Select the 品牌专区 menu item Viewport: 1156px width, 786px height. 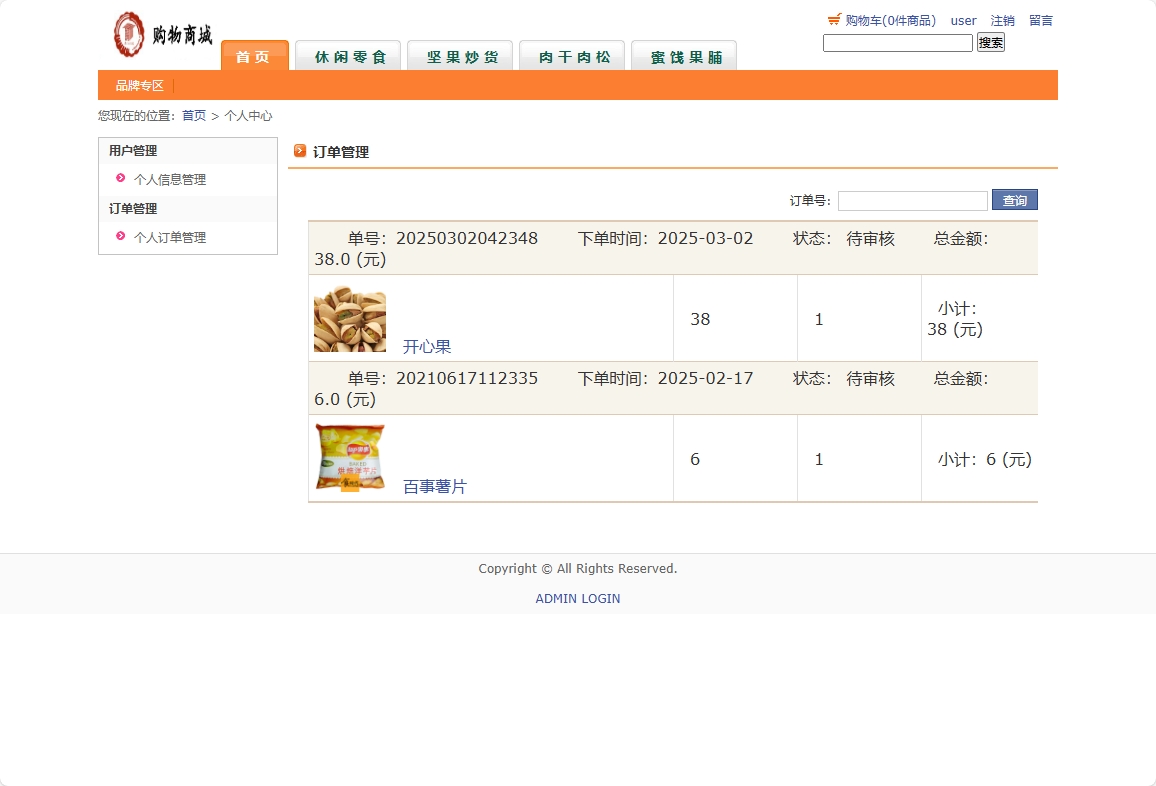pyautogui.click(x=138, y=85)
